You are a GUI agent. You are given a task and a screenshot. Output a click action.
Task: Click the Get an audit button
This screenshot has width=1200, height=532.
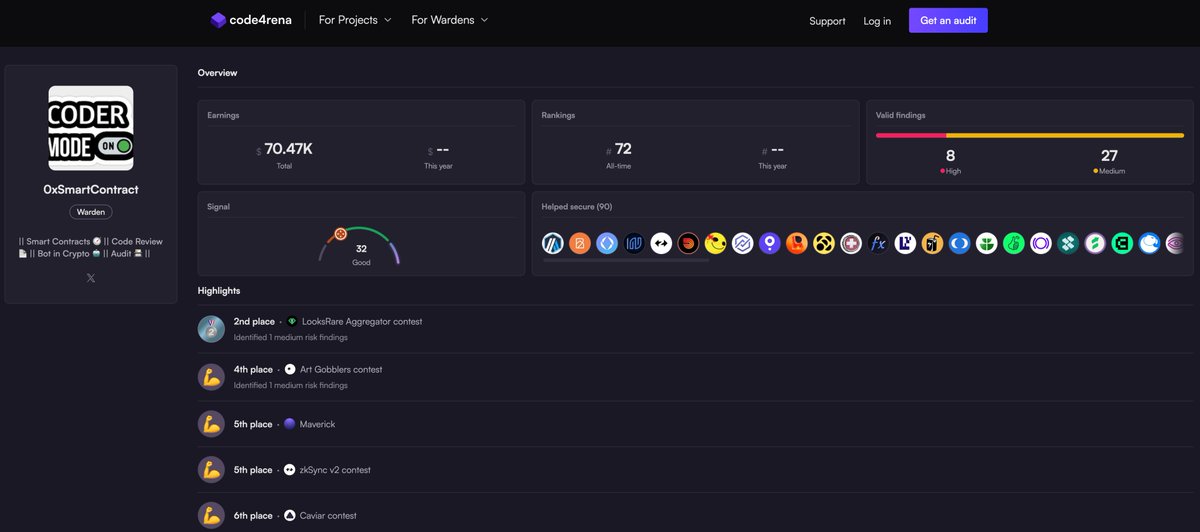point(948,20)
